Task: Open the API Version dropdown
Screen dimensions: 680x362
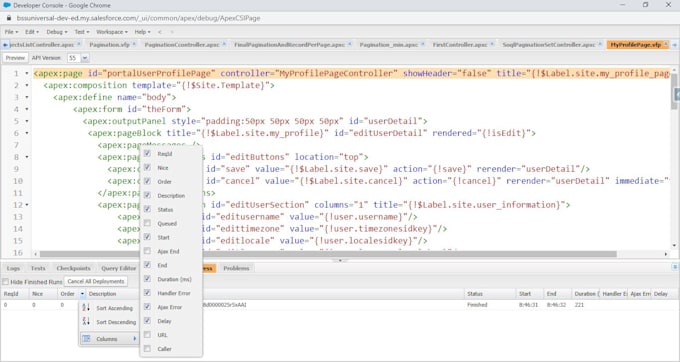Action: click(x=85, y=58)
